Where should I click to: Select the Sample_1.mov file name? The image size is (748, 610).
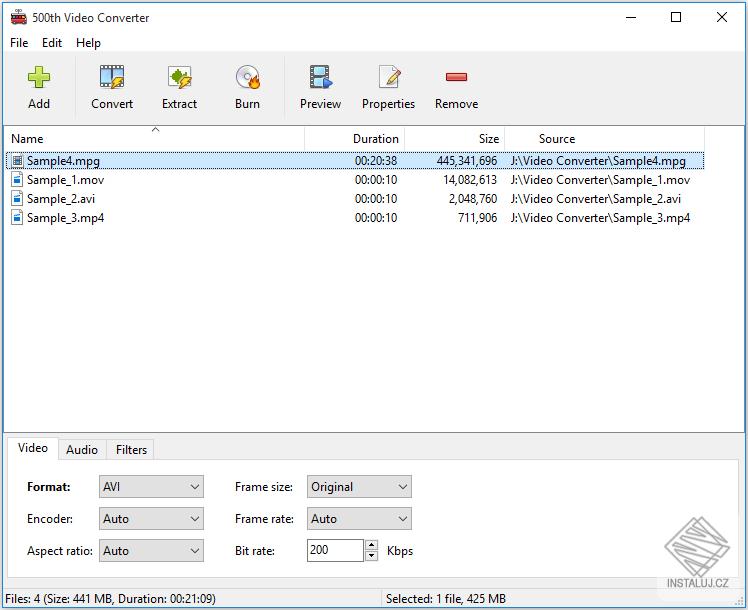(65, 180)
